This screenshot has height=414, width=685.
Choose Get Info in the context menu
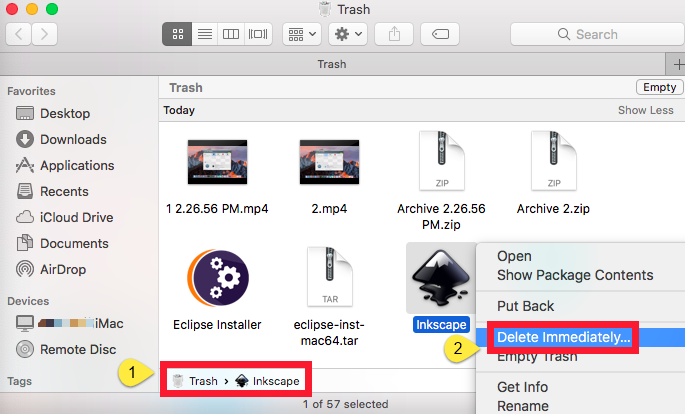pyautogui.click(x=522, y=387)
